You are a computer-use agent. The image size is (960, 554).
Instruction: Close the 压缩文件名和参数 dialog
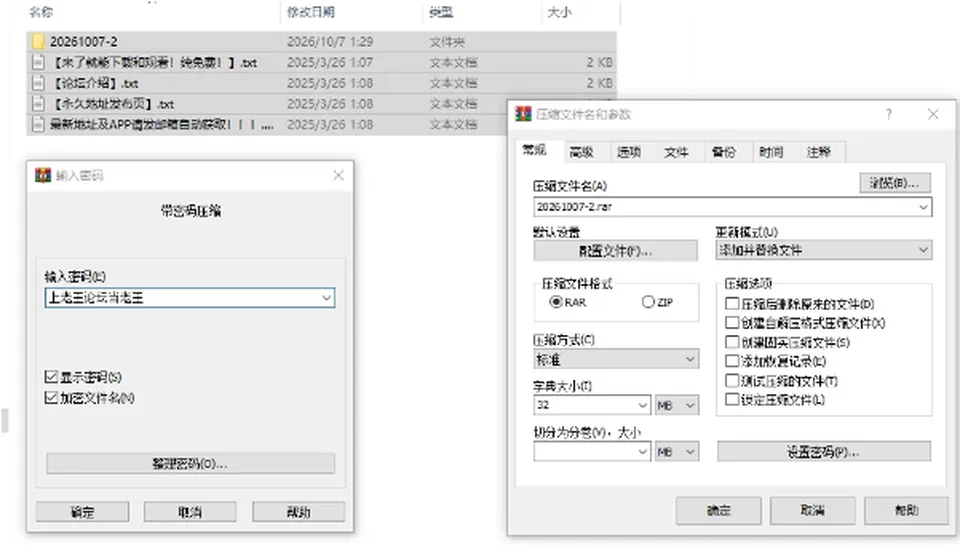pyautogui.click(x=933, y=114)
